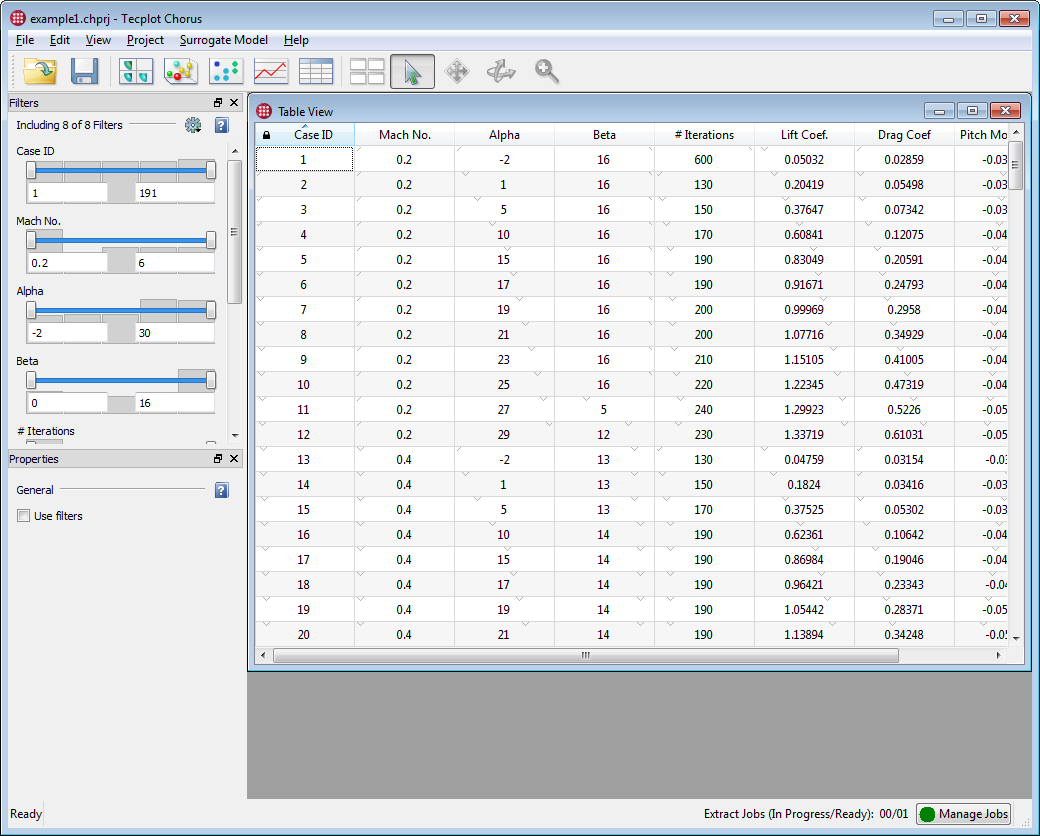Open 2D scatter plot toolbar icon

click(226, 71)
